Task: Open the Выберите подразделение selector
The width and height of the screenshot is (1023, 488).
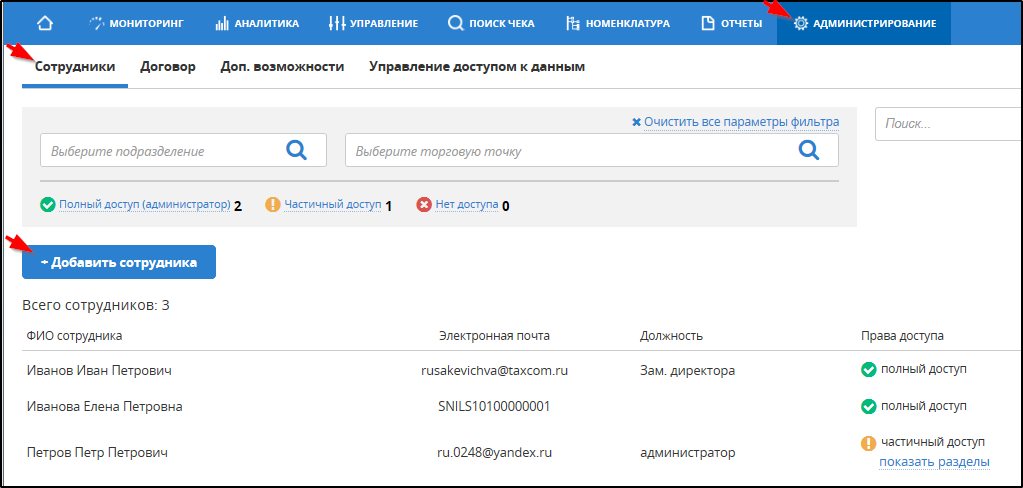Action: 160,151
